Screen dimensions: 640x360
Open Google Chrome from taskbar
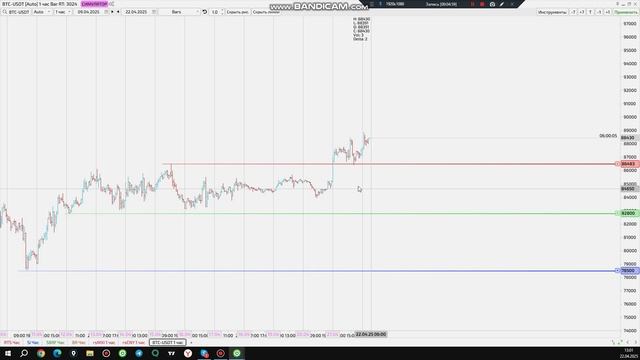(x=41, y=353)
